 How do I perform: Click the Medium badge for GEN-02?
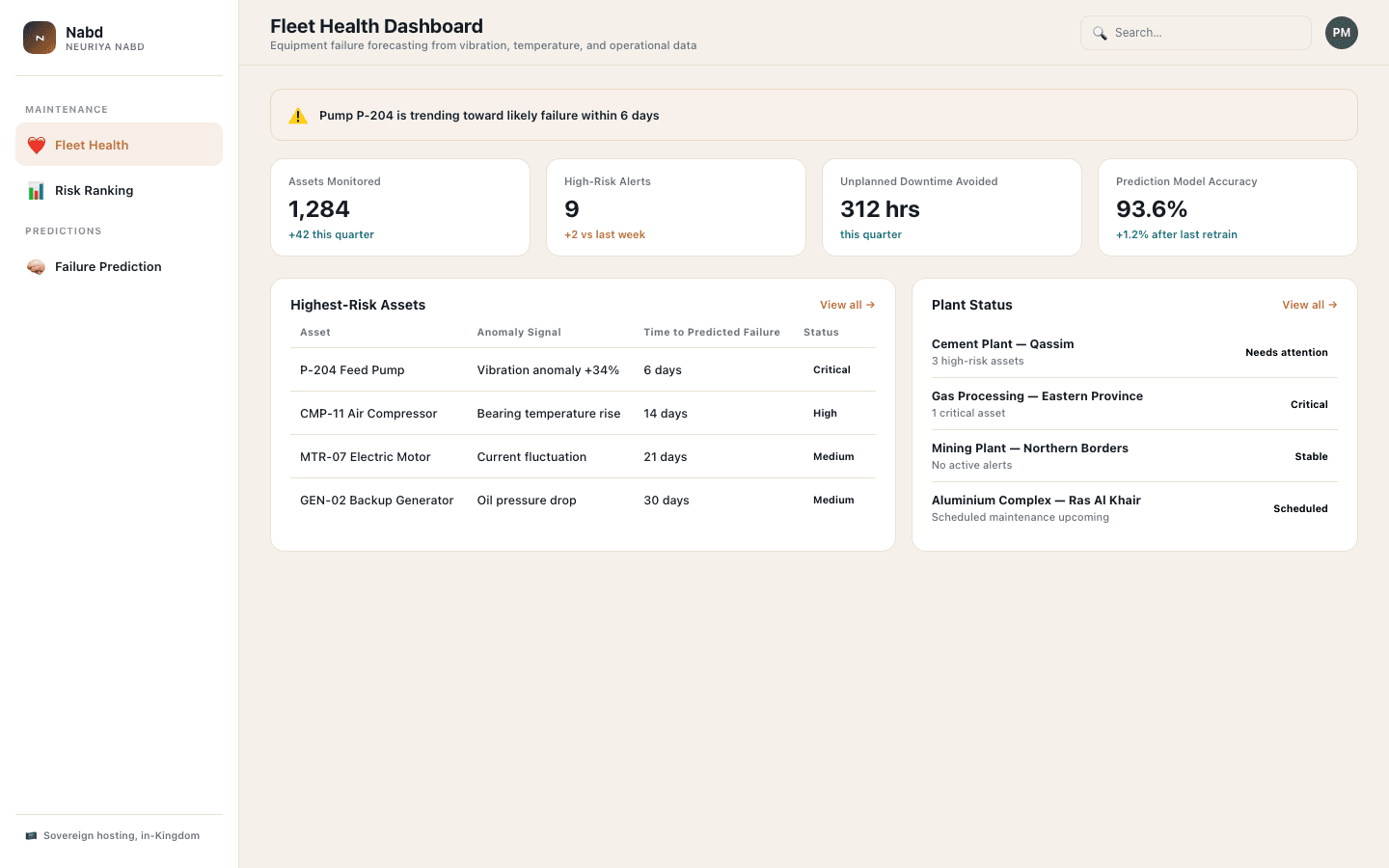click(x=833, y=500)
